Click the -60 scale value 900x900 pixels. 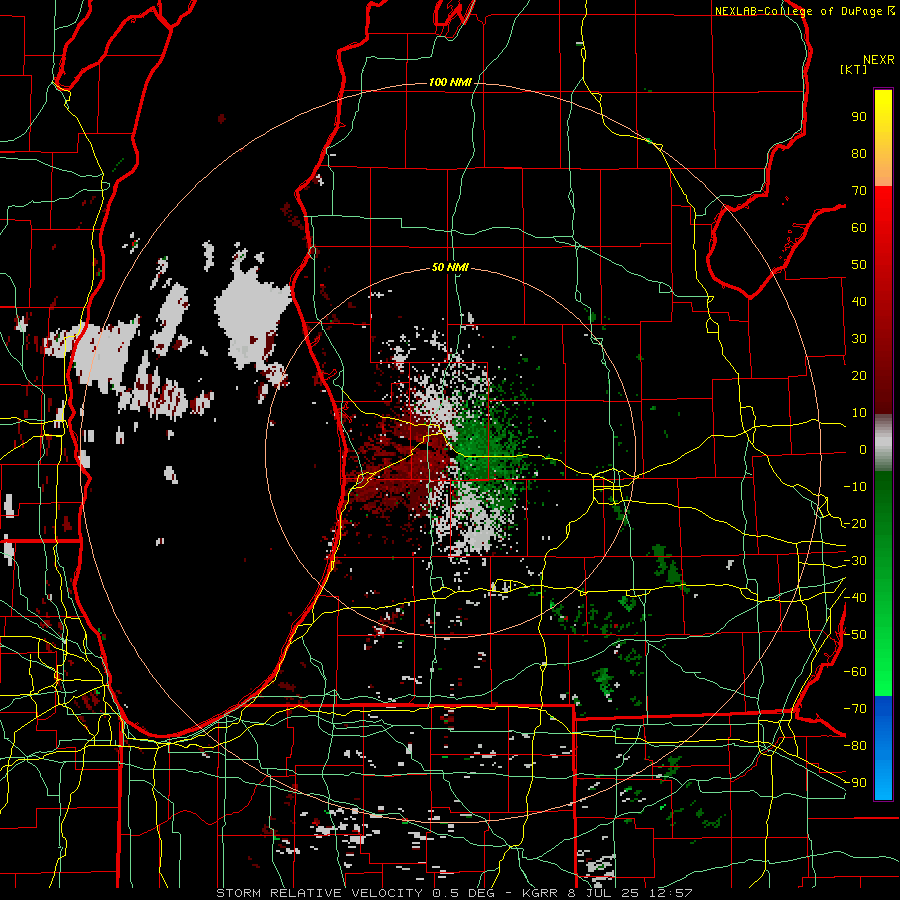point(855,672)
